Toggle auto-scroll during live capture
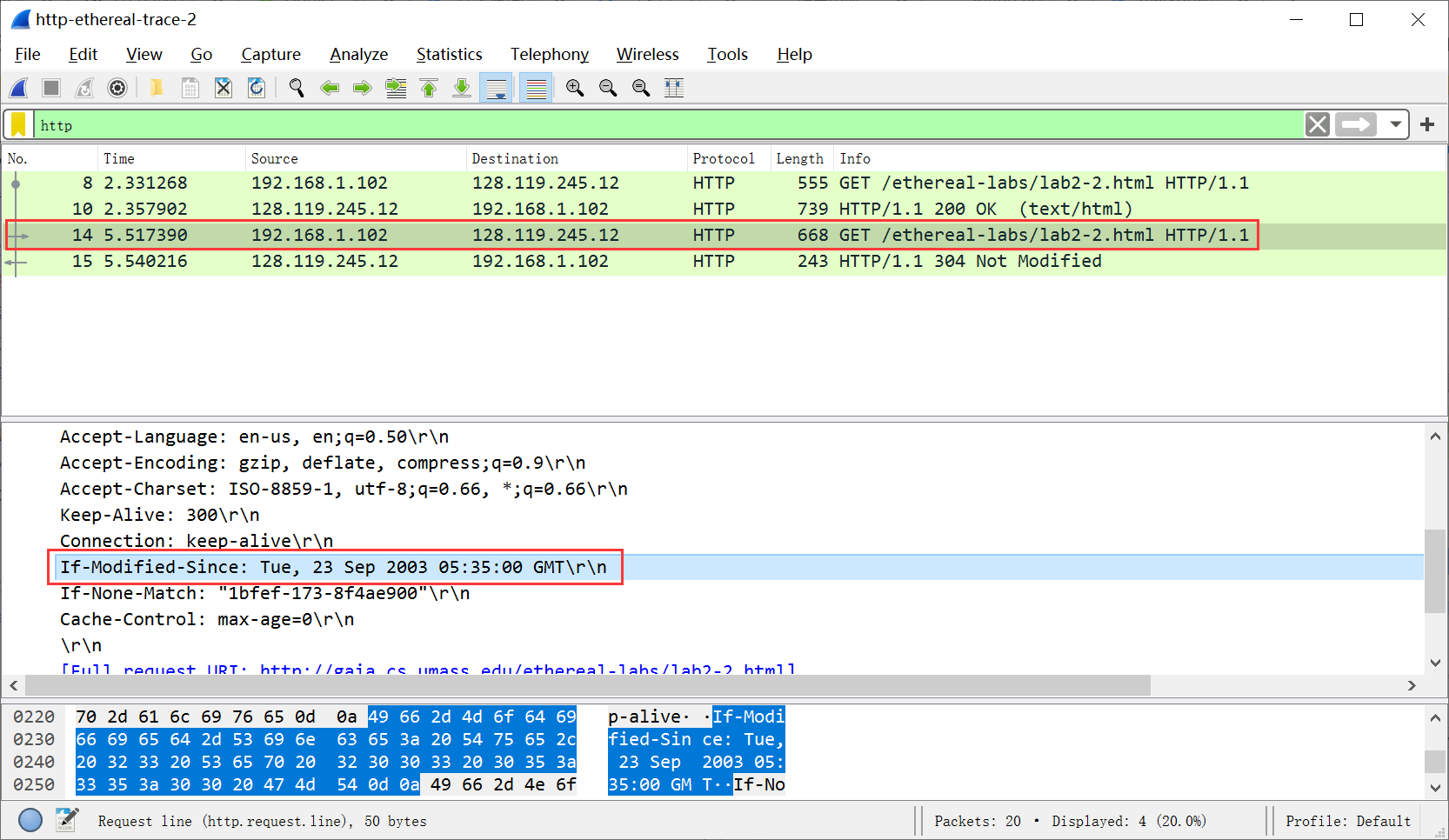 [497, 88]
